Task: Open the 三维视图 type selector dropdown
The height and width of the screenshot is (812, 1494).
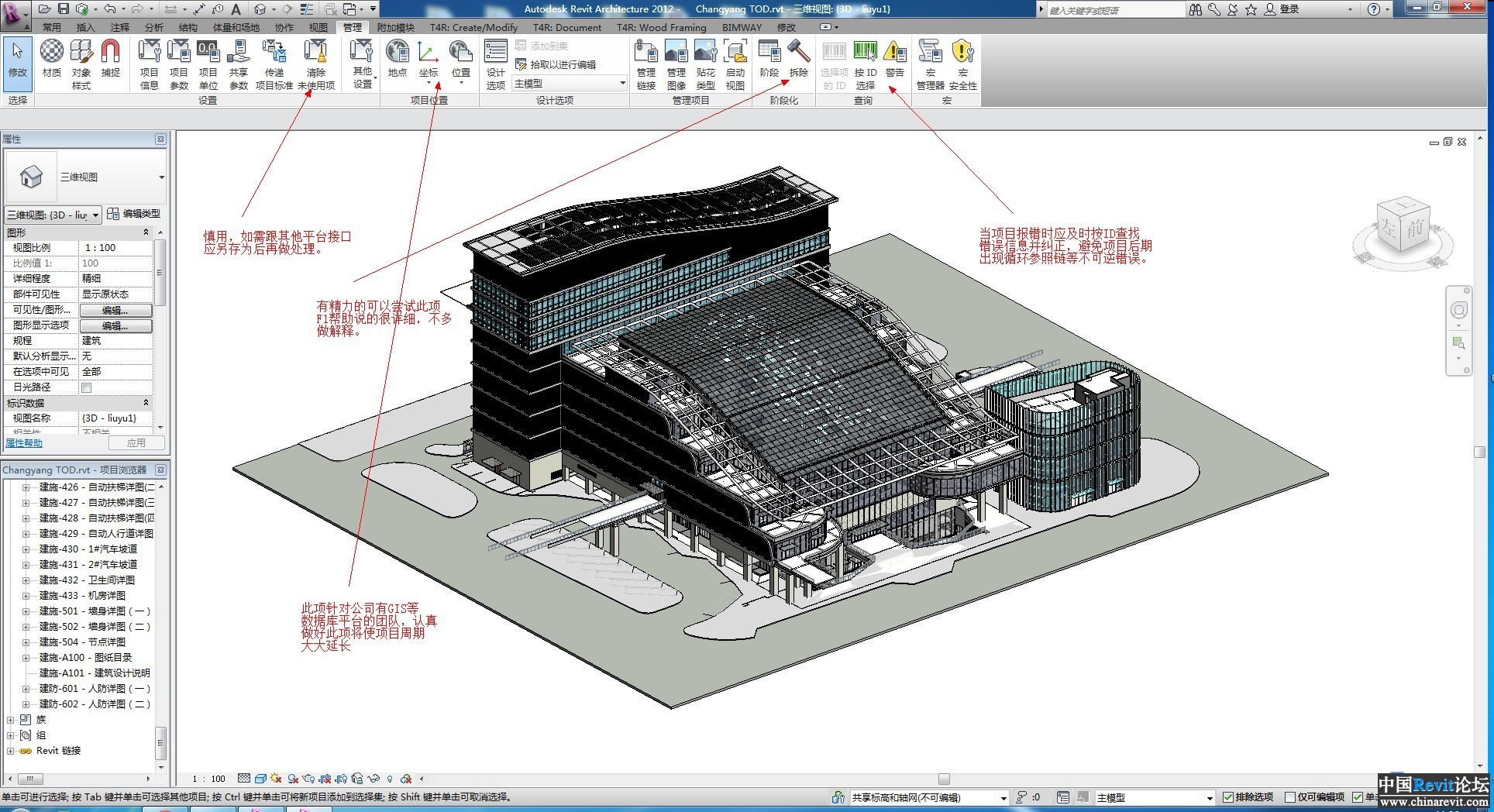Action: [x=162, y=177]
